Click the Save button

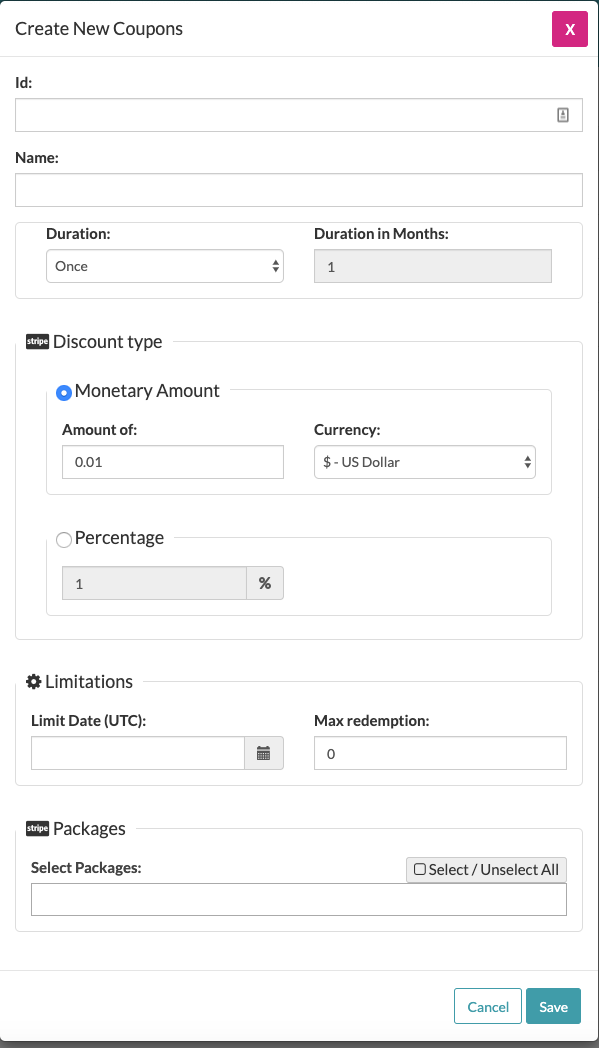554,1006
